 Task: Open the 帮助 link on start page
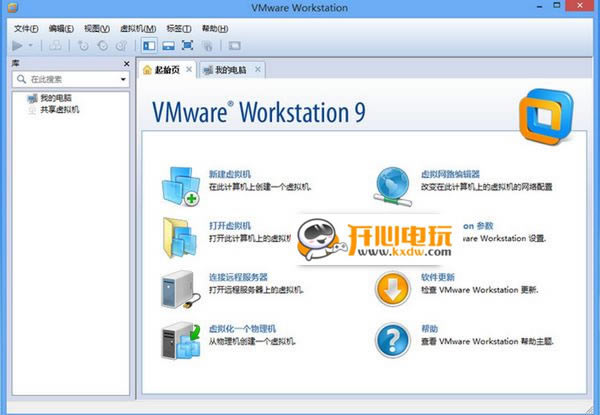click(x=429, y=329)
